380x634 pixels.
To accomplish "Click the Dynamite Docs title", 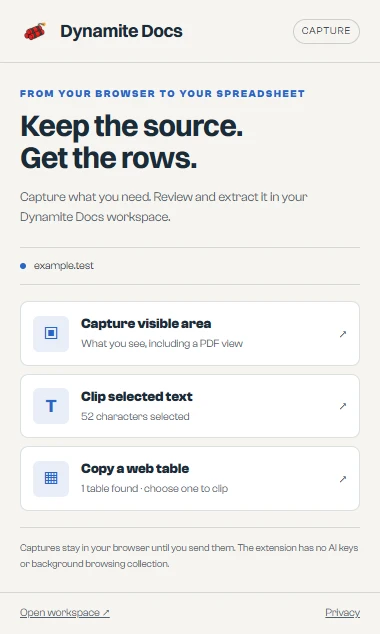I will coord(121,31).
